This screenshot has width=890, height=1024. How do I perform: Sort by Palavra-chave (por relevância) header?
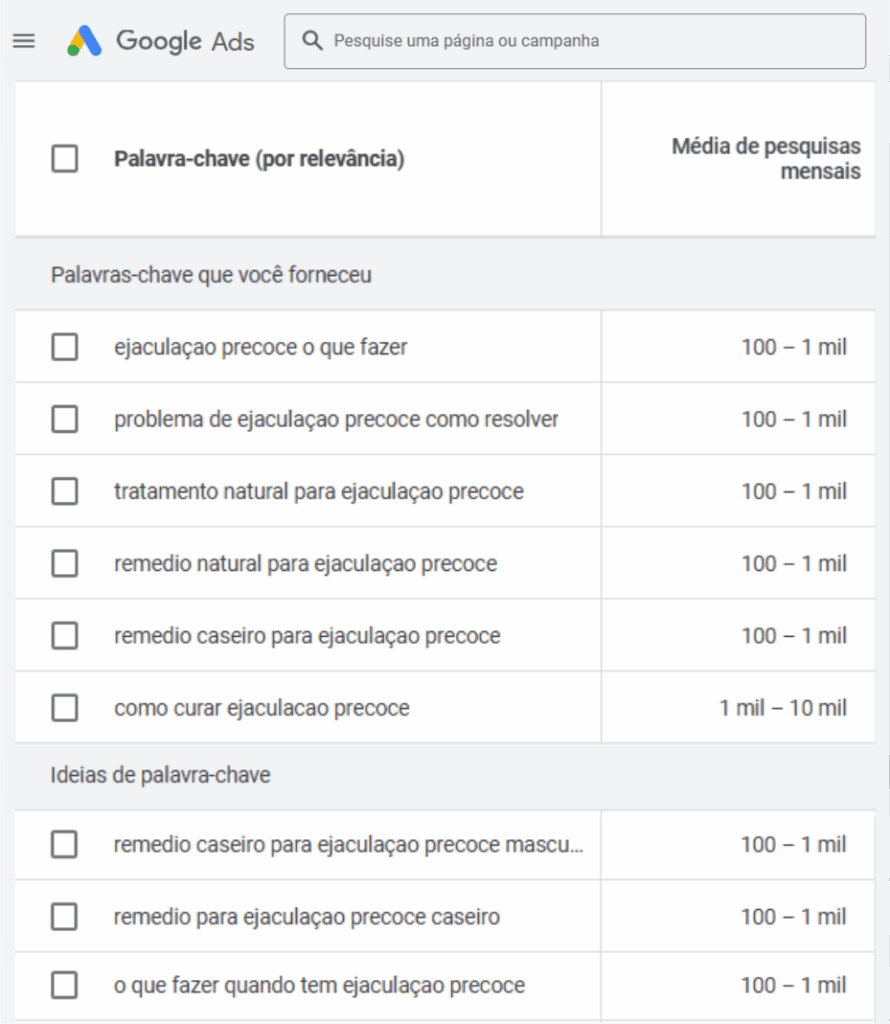tap(259, 159)
